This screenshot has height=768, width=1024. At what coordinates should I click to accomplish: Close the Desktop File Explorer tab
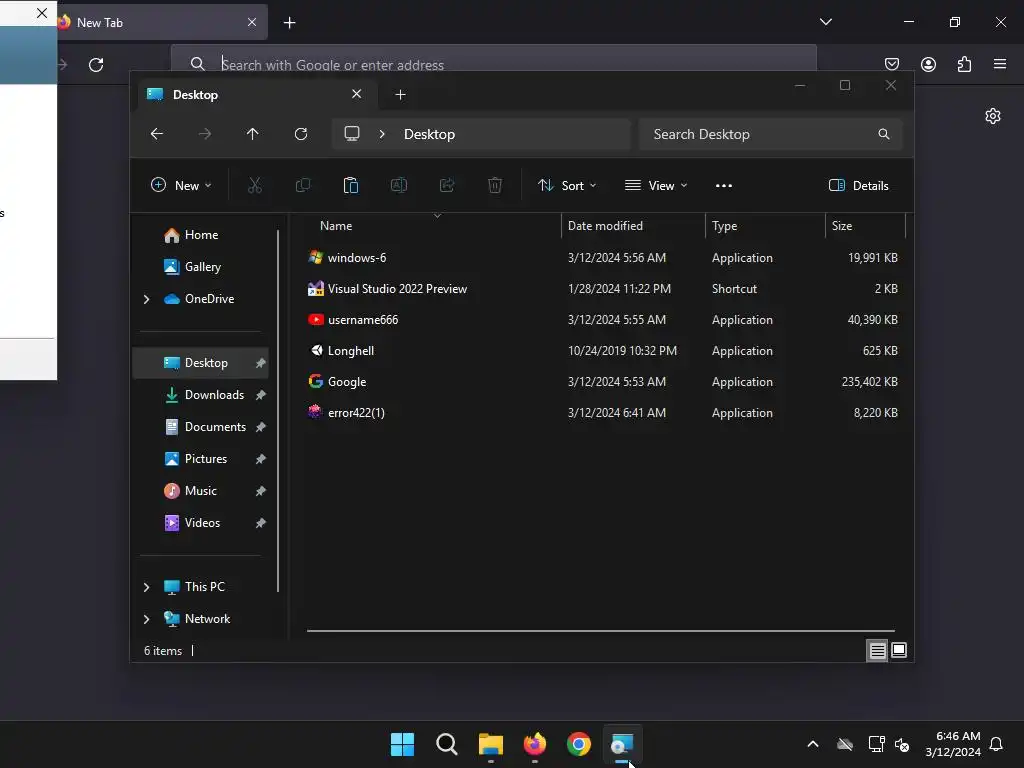pyautogui.click(x=357, y=94)
